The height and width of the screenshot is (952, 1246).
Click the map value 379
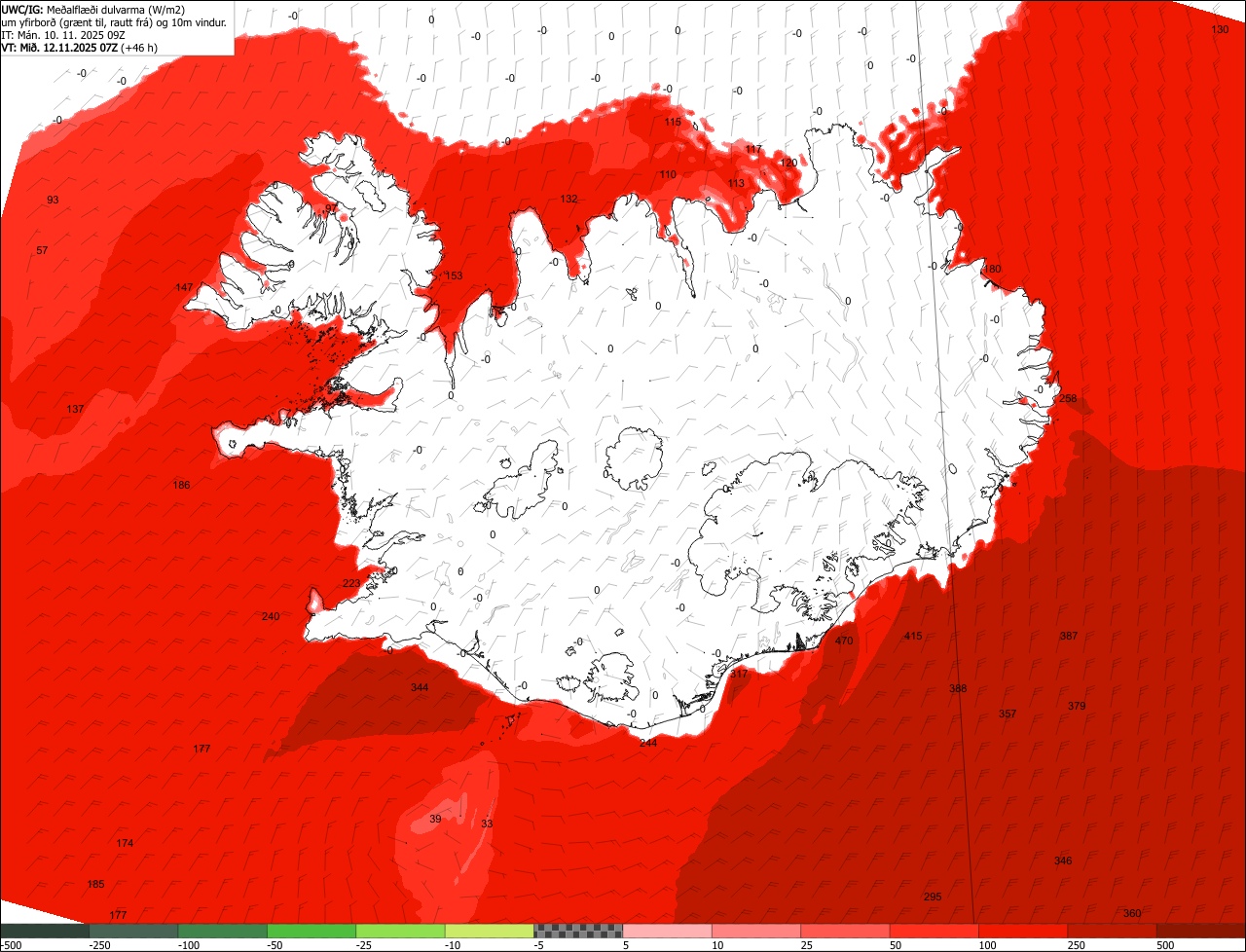click(1077, 707)
